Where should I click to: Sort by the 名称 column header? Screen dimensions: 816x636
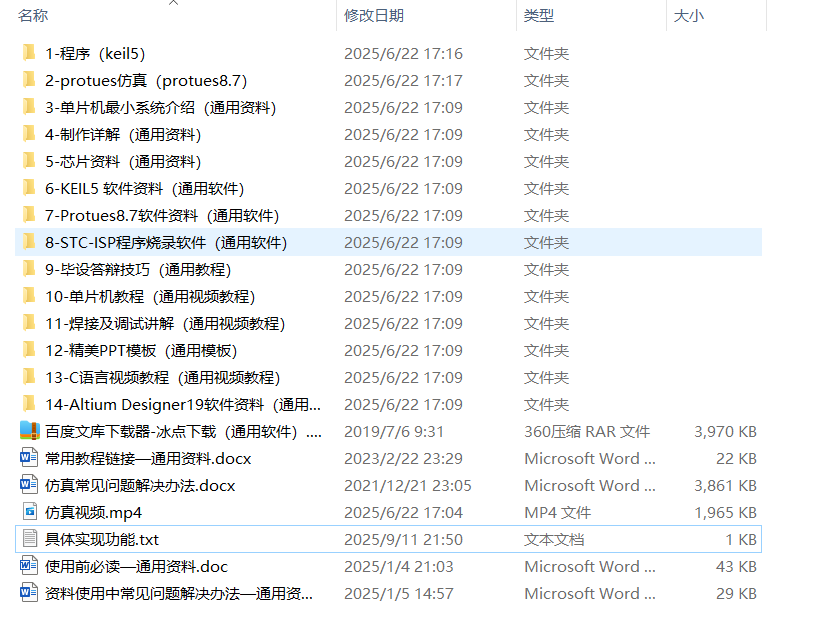click(33, 16)
